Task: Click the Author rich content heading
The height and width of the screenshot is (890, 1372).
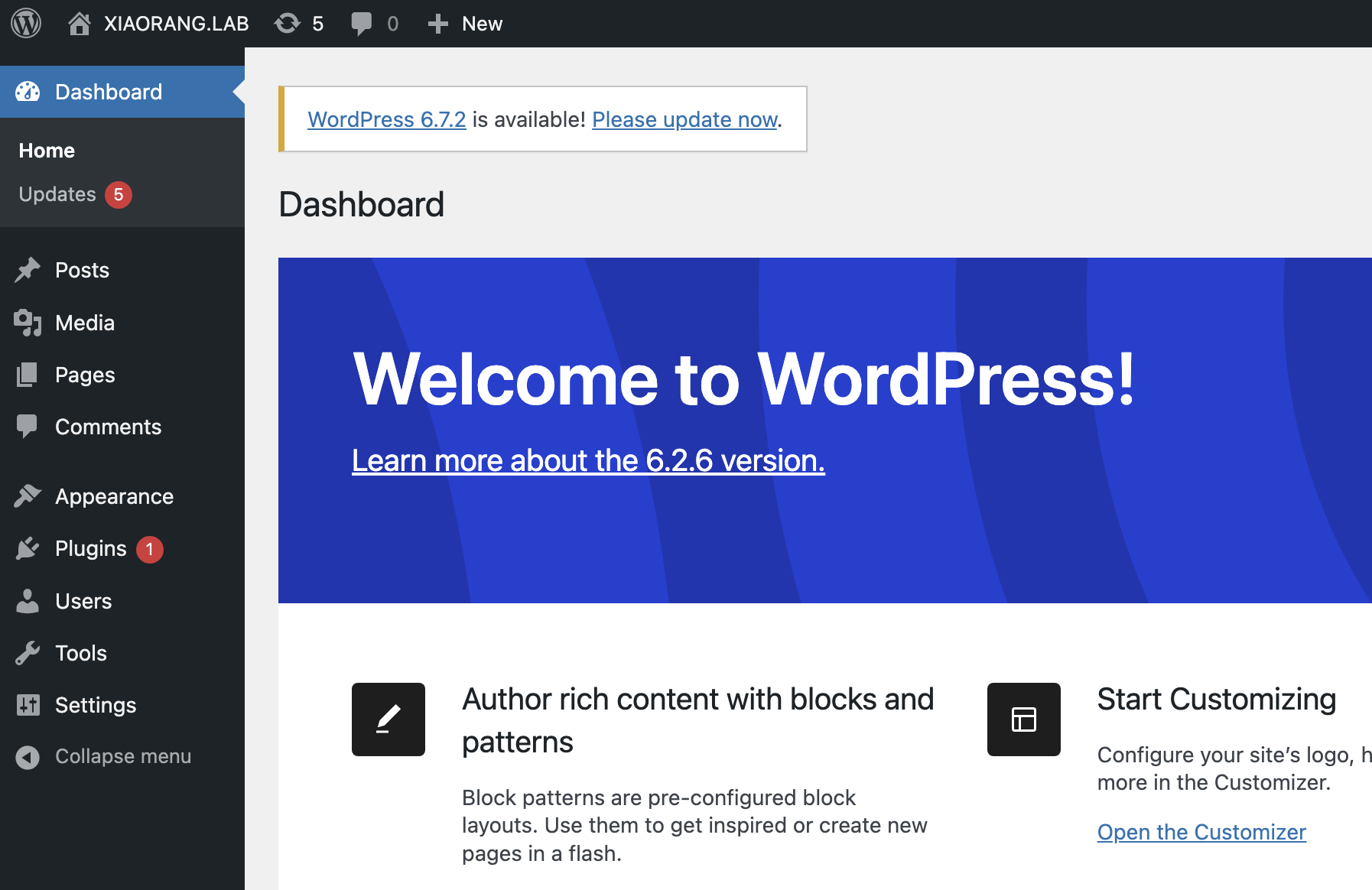Action: click(x=697, y=720)
